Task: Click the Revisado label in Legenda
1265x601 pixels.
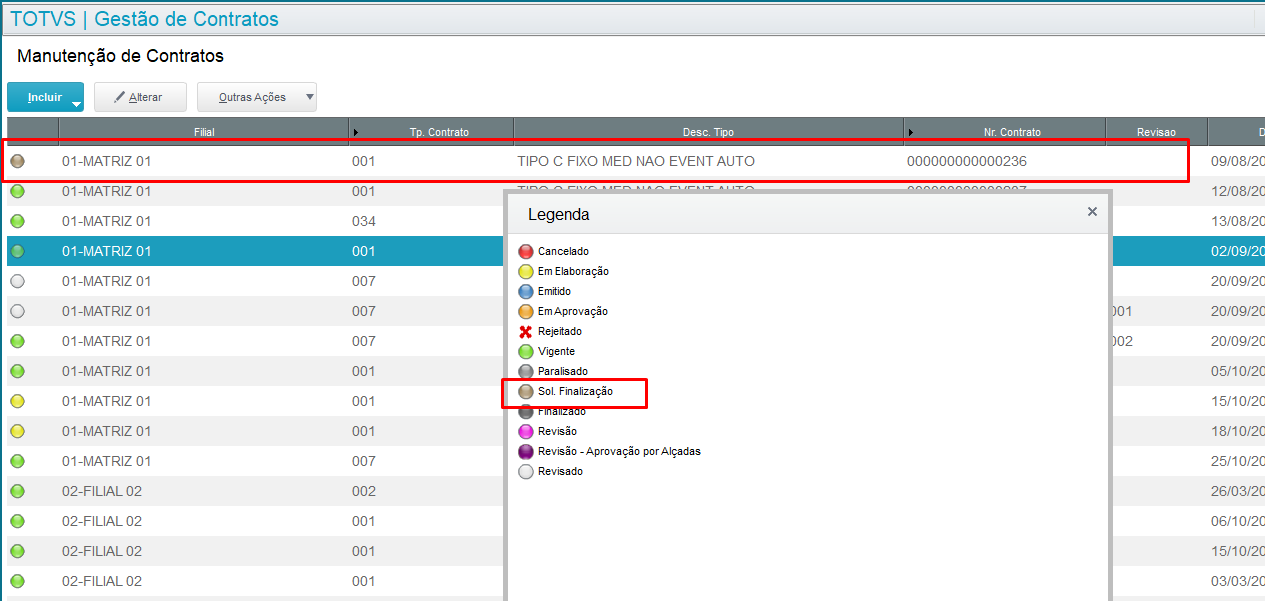Action: (x=560, y=472)
